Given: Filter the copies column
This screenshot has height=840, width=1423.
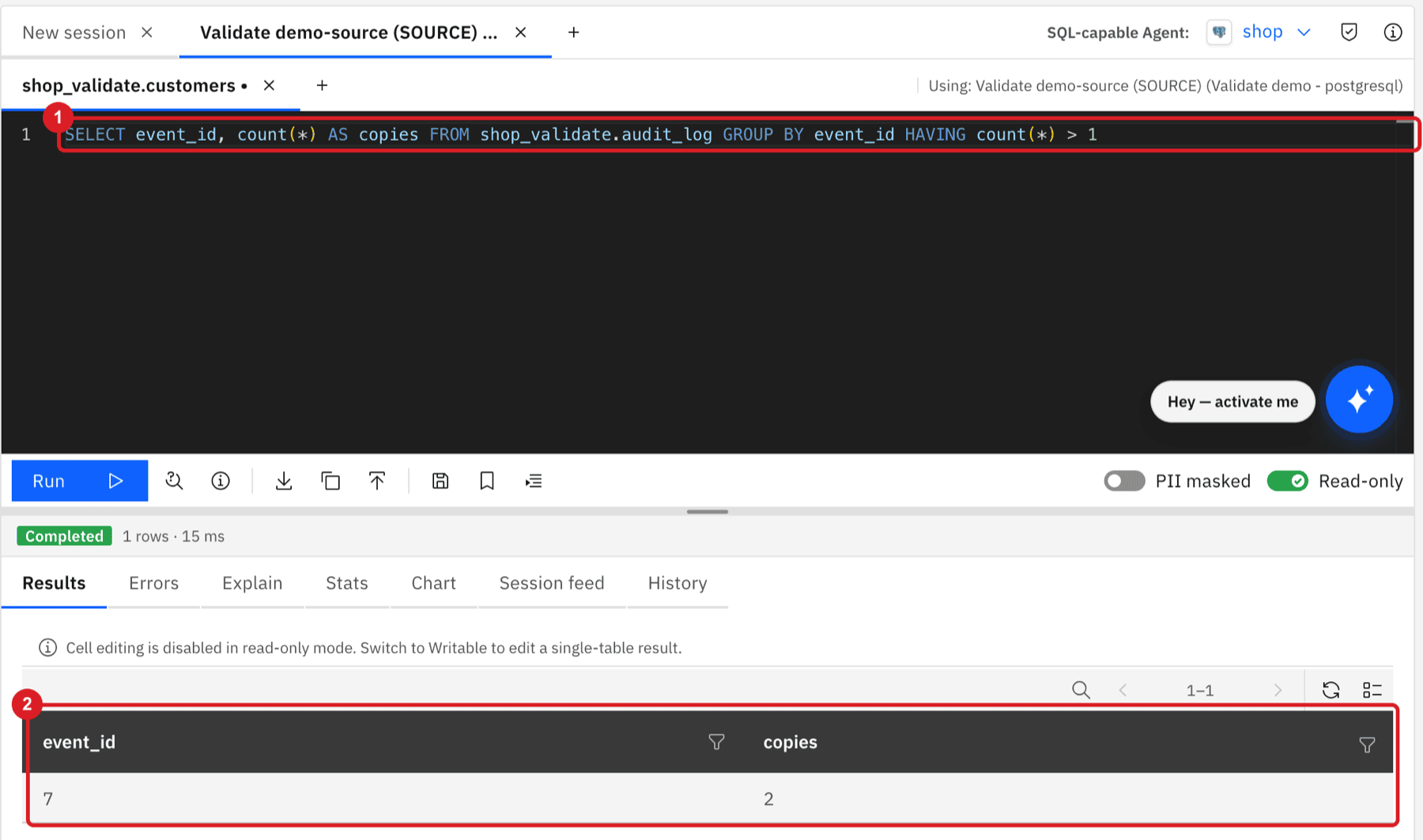Looking at the screenshot, I should [1367, 744].
